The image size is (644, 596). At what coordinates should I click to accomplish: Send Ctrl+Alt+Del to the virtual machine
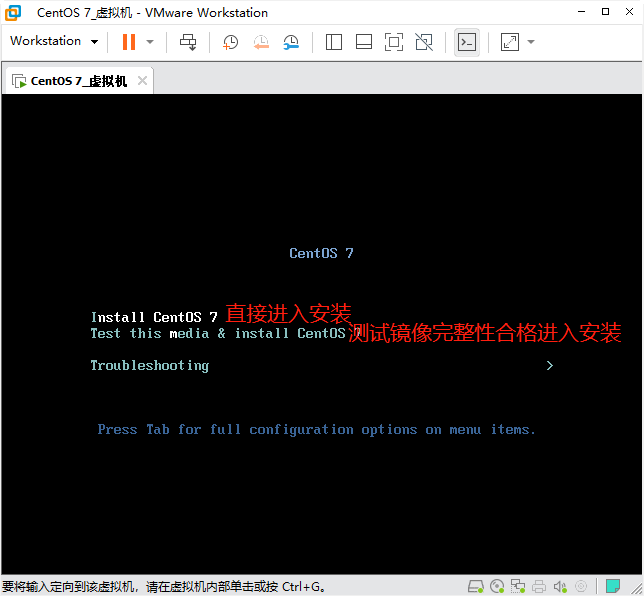(x=189, y=42)
